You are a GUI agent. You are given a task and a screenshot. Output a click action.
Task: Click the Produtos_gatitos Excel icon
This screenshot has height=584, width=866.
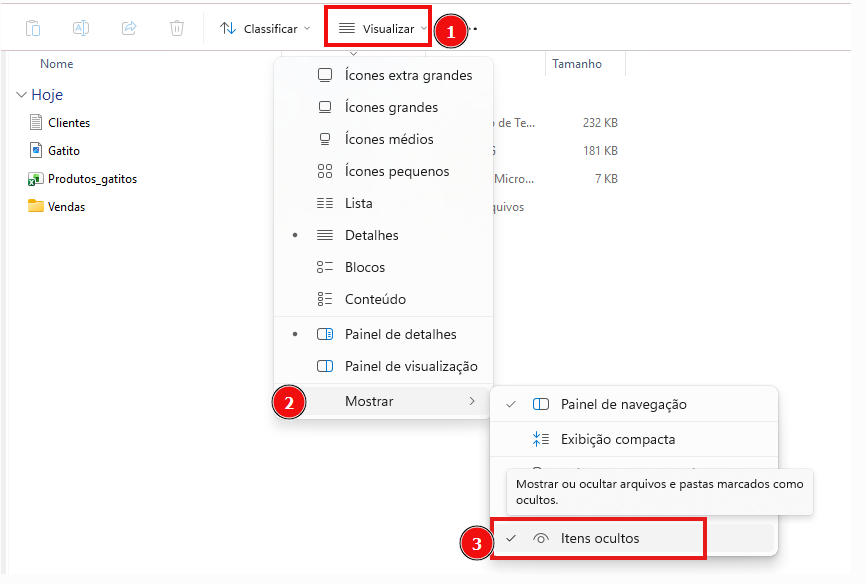click(36, 178)
